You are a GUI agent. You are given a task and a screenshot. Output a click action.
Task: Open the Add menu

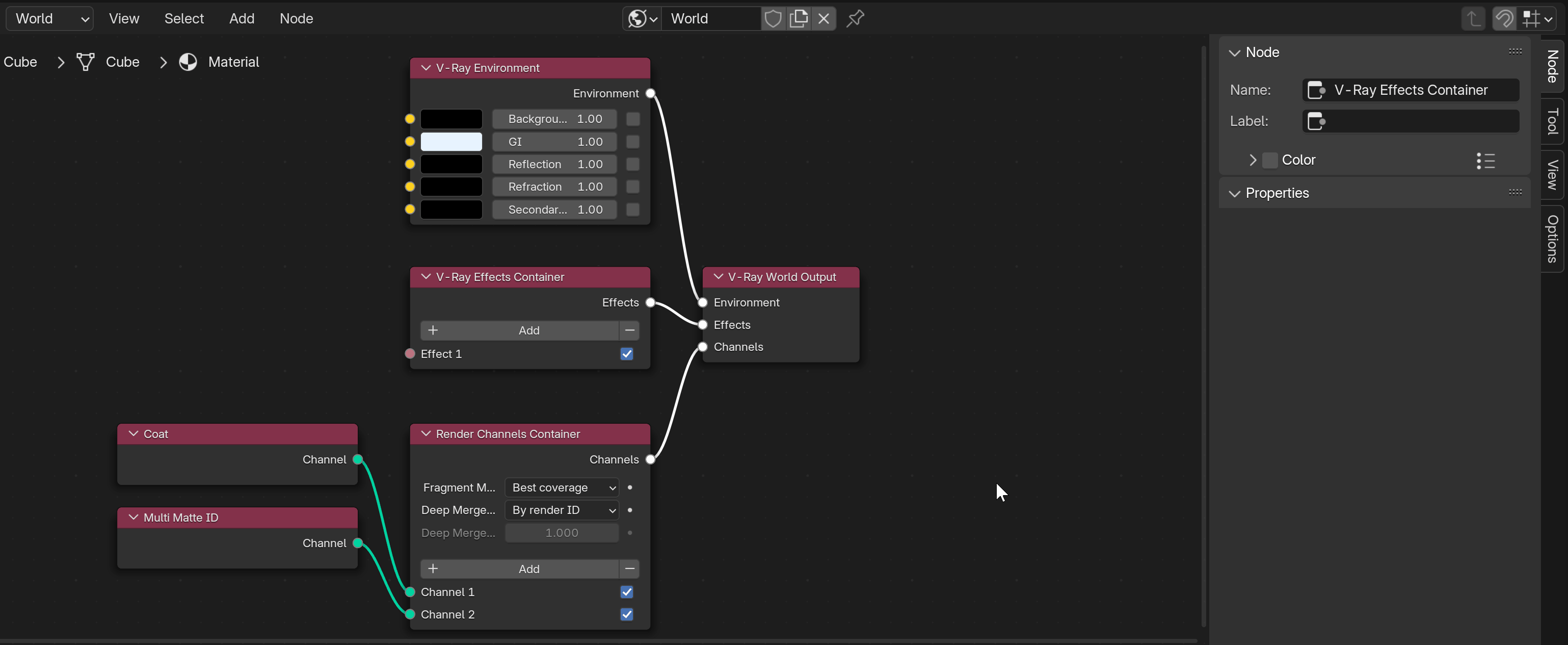(x=242, y=18)
